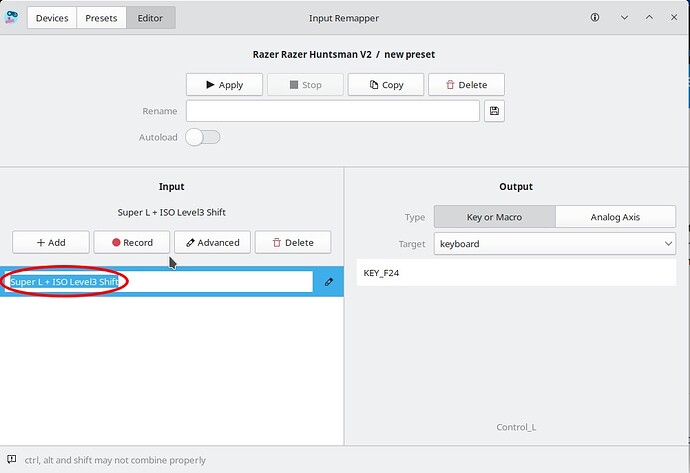Choose Analog Axis output type

coord(615,217)
